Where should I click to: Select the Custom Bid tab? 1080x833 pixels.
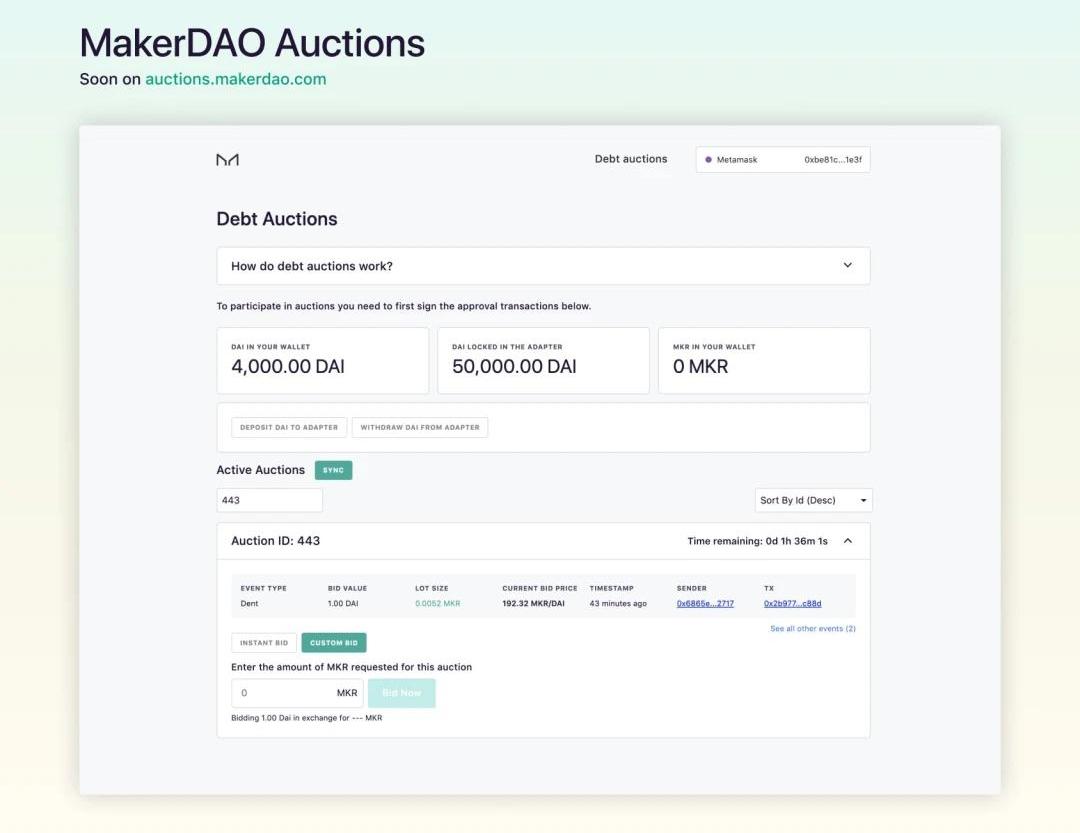[x=334, y=643]
